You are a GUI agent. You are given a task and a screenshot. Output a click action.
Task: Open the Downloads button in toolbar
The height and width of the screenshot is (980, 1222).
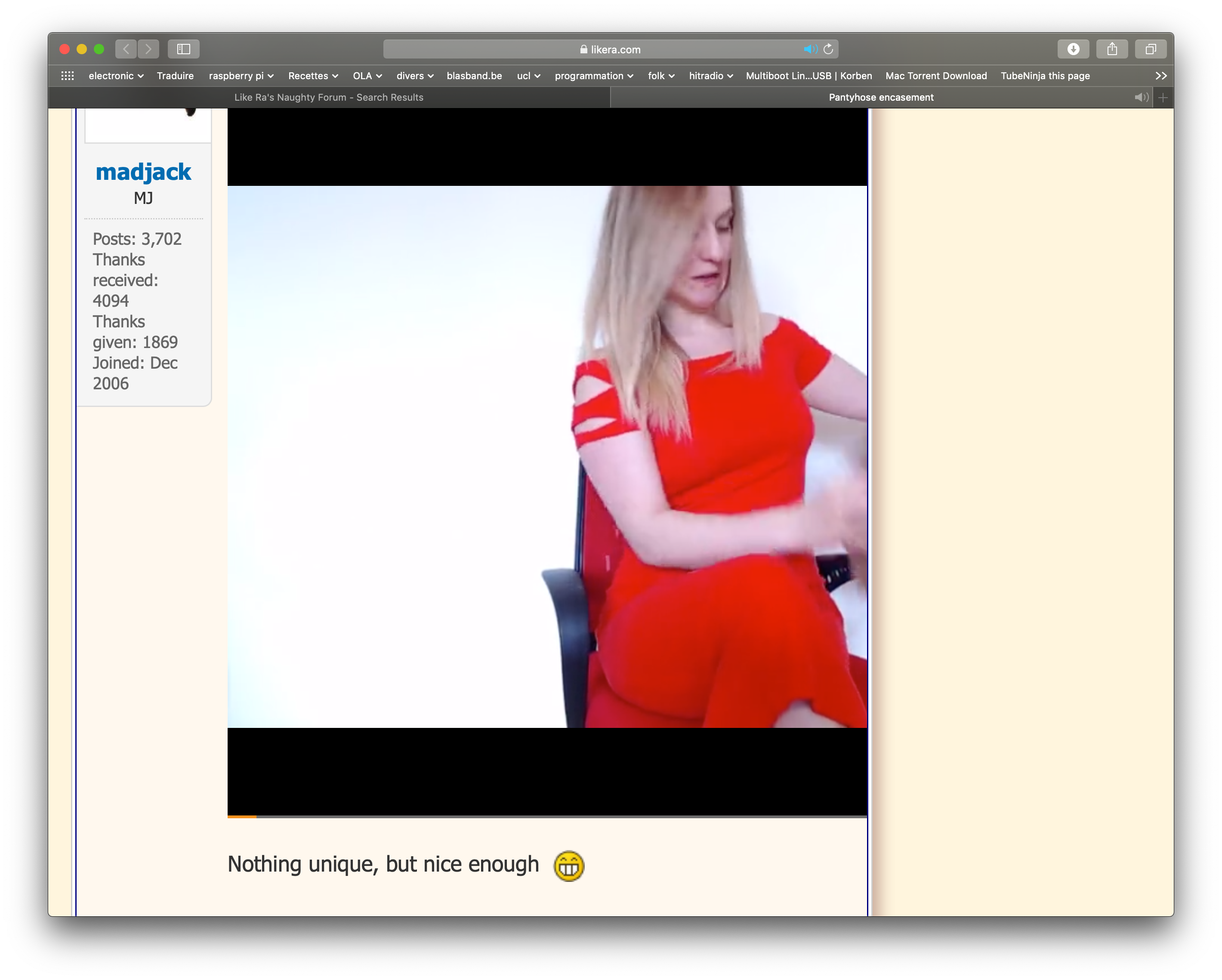(1073, 49)
